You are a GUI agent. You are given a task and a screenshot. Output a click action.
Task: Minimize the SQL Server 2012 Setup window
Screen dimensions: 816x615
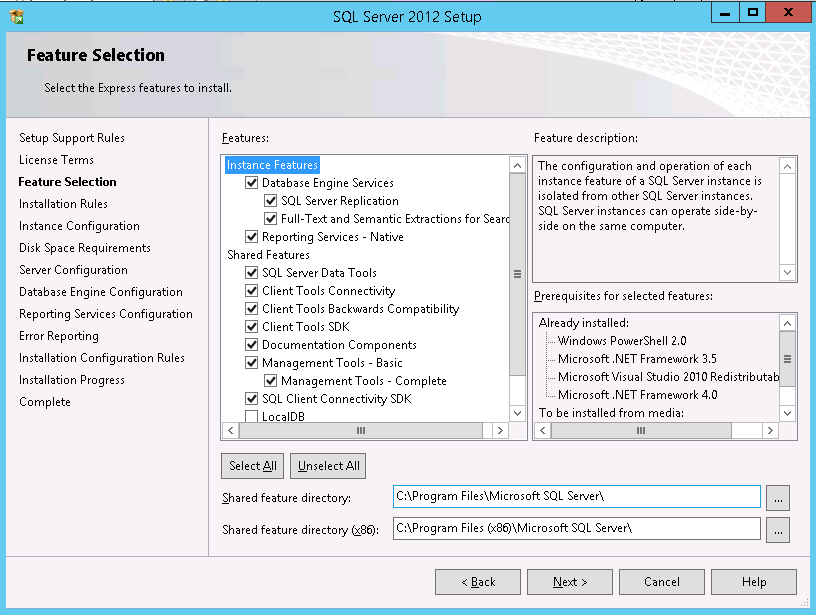point(725,12)
